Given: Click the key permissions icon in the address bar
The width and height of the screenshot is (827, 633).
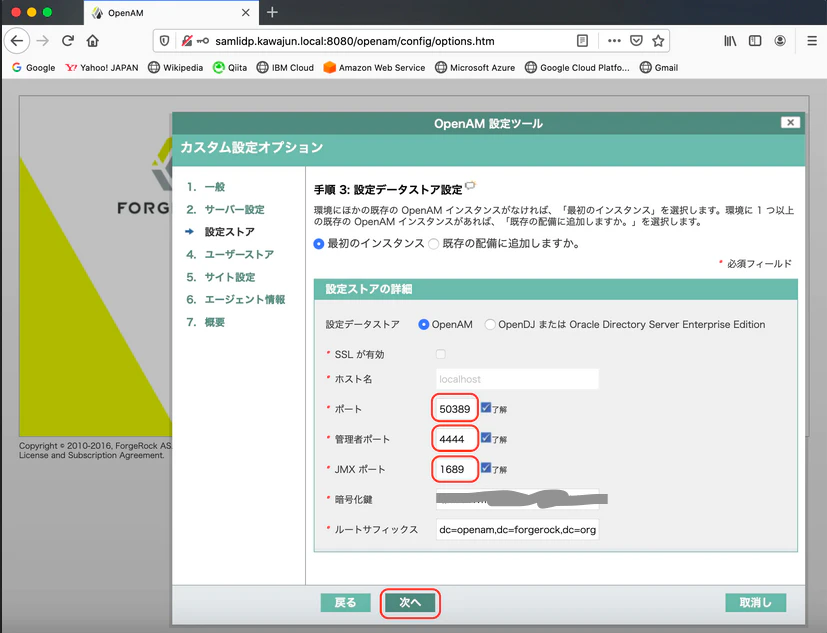Looking at the screenshot, I should (x=203, y=41).
